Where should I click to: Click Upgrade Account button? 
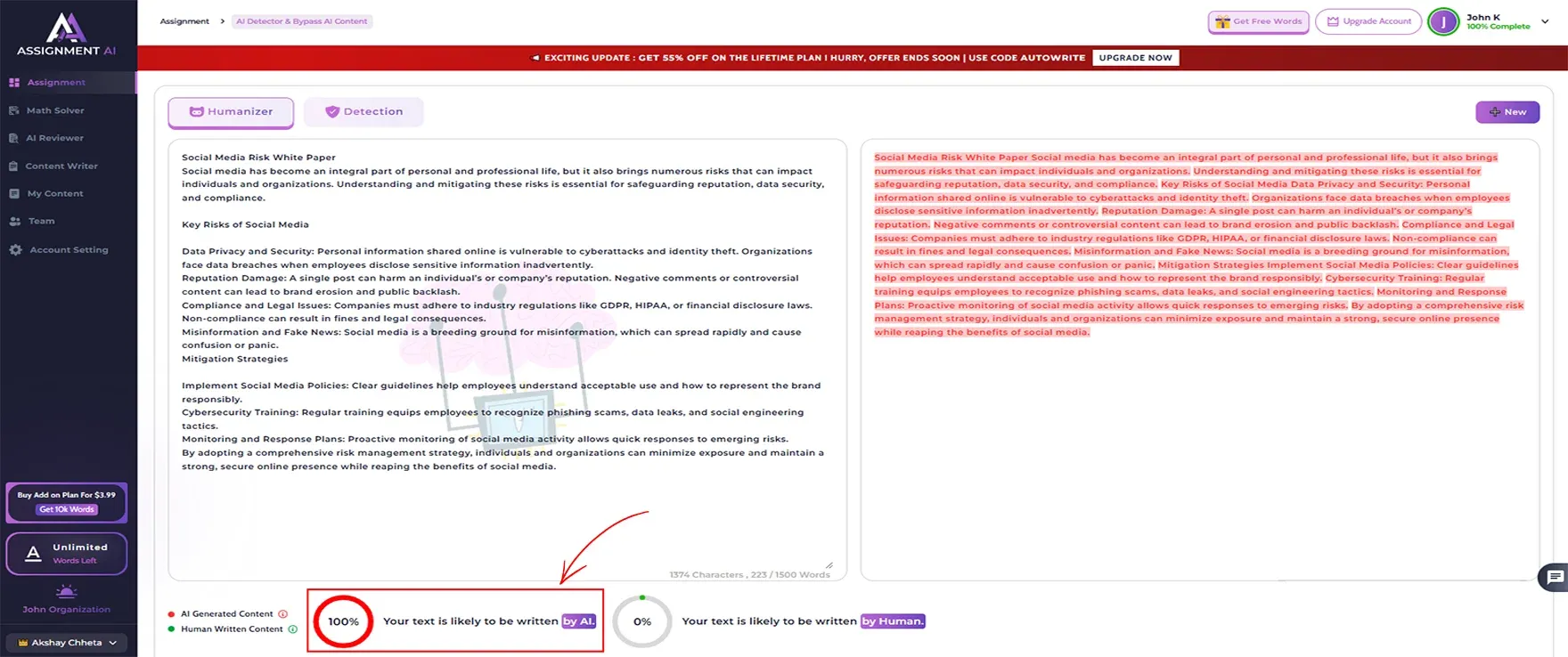[x=1368, y=21]
